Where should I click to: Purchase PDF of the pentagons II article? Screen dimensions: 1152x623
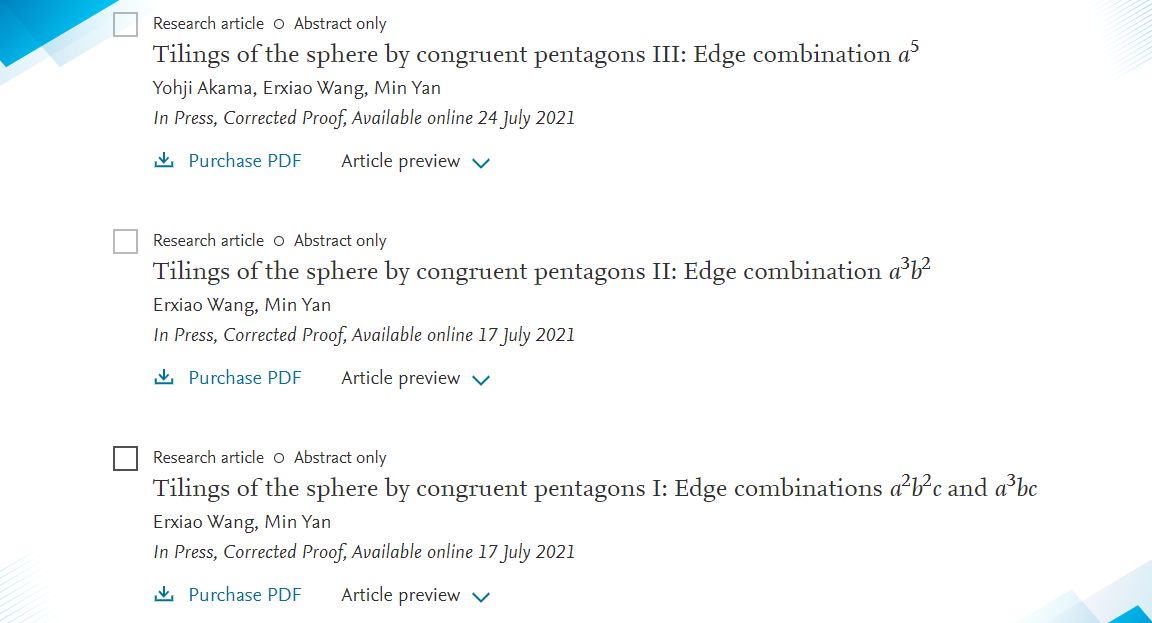pyautogui.click(x=244, y=378)
